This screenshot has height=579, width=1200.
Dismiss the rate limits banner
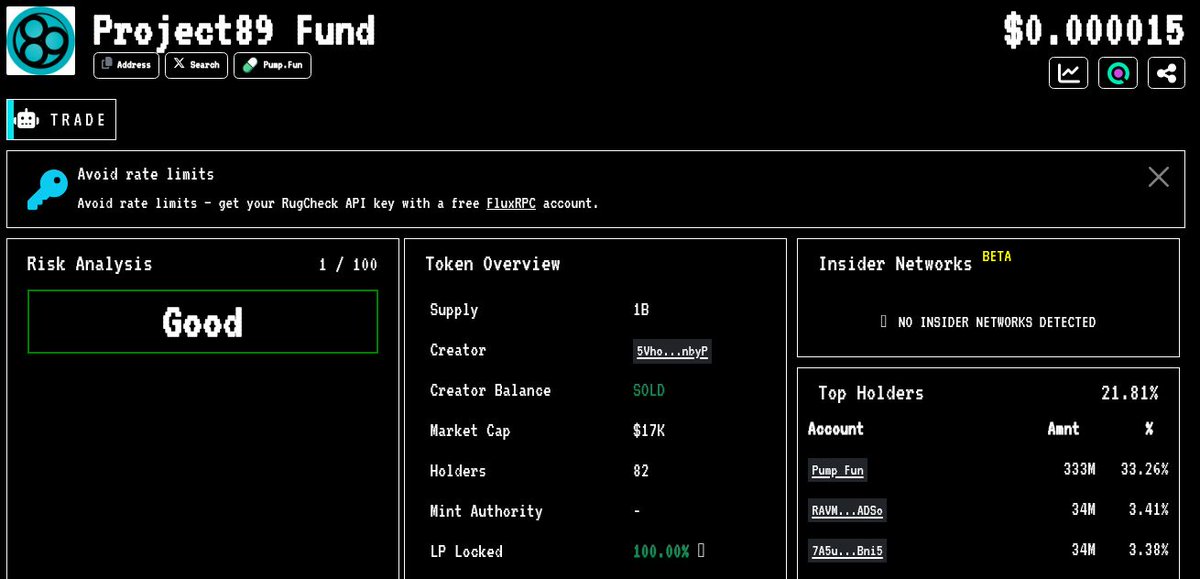[1158, 177]
